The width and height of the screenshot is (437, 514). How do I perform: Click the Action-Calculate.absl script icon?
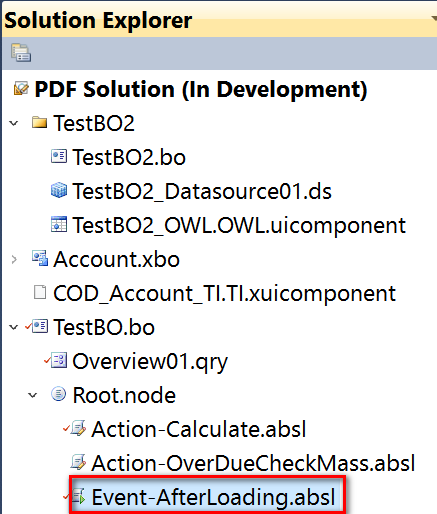tap(78, 428)
